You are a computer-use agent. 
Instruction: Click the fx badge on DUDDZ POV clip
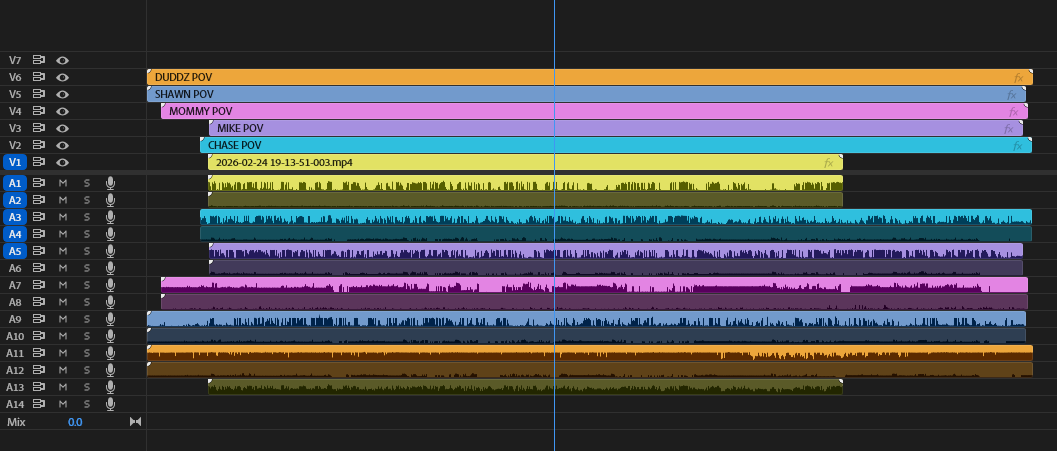point(1019,78)
